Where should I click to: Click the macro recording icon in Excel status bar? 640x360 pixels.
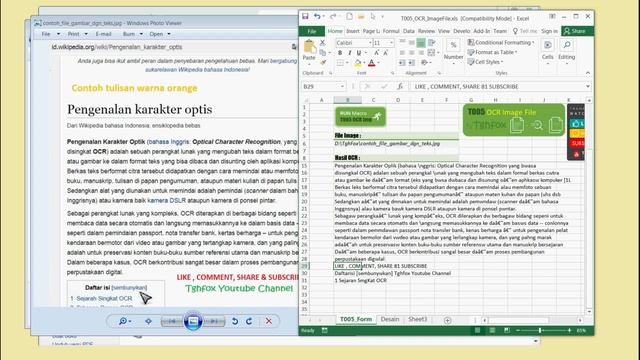point(324,330)
